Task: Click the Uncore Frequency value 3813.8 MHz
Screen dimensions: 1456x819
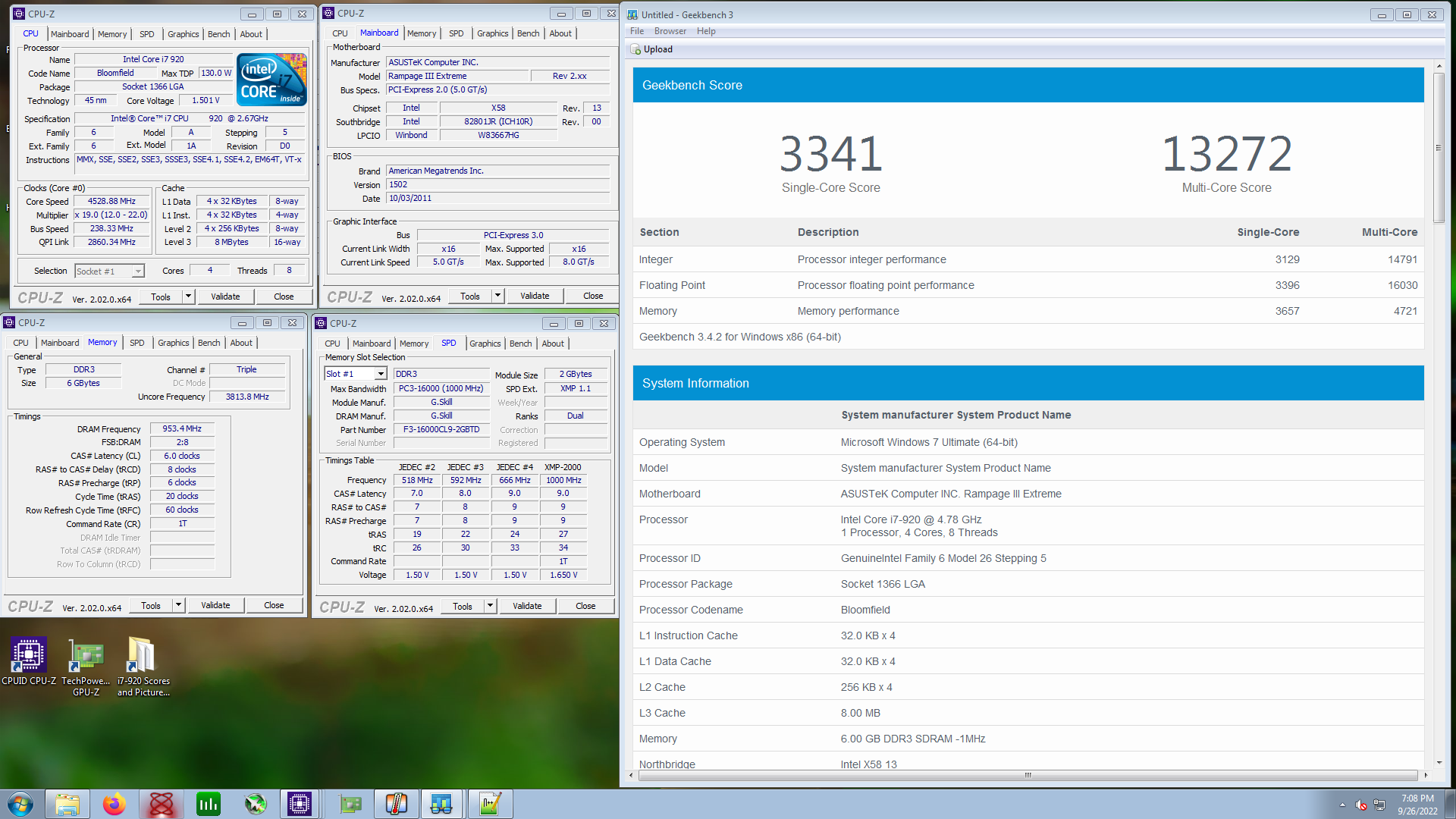Action: (247, 397)
